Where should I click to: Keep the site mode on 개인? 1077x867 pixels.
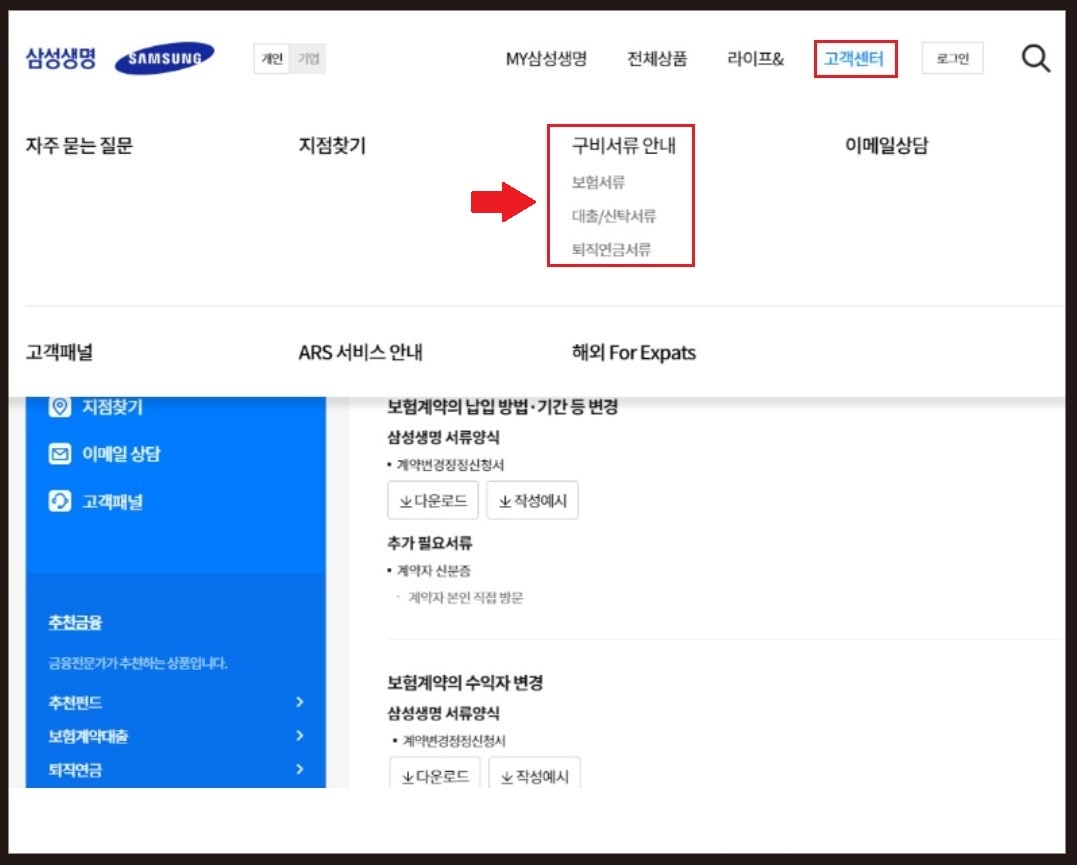271,58
